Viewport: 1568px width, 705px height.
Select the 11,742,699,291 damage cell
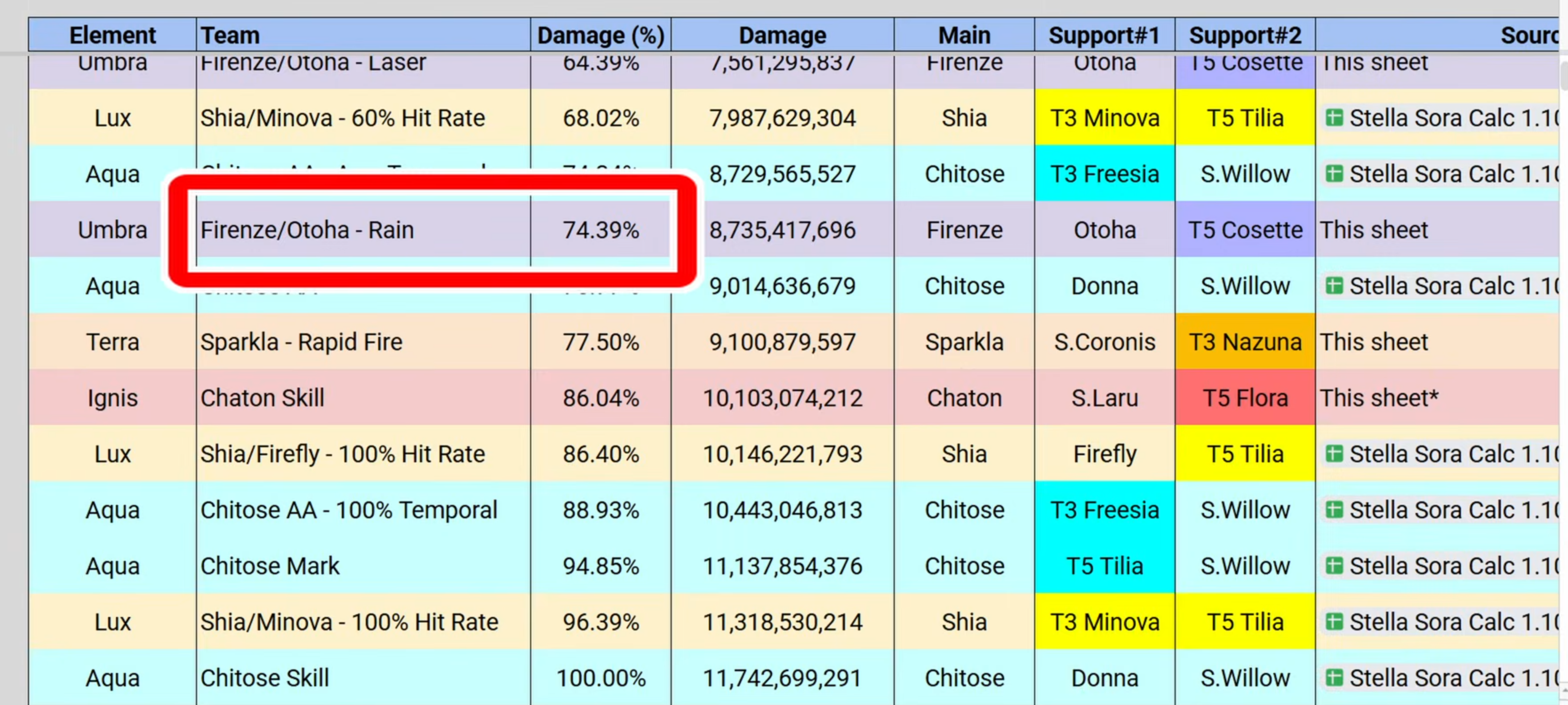click(x=783, y=677)
